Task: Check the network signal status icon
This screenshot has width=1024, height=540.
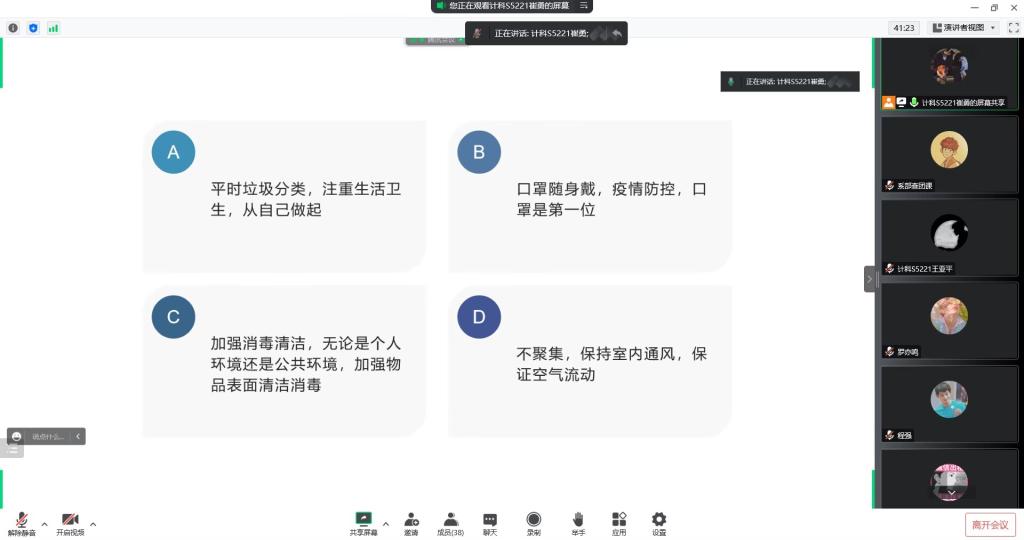Action: point(53,28)
